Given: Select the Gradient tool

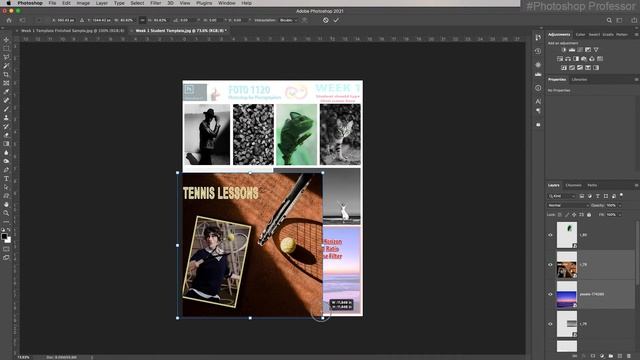Looking at the screenshot, I should 6,144.
